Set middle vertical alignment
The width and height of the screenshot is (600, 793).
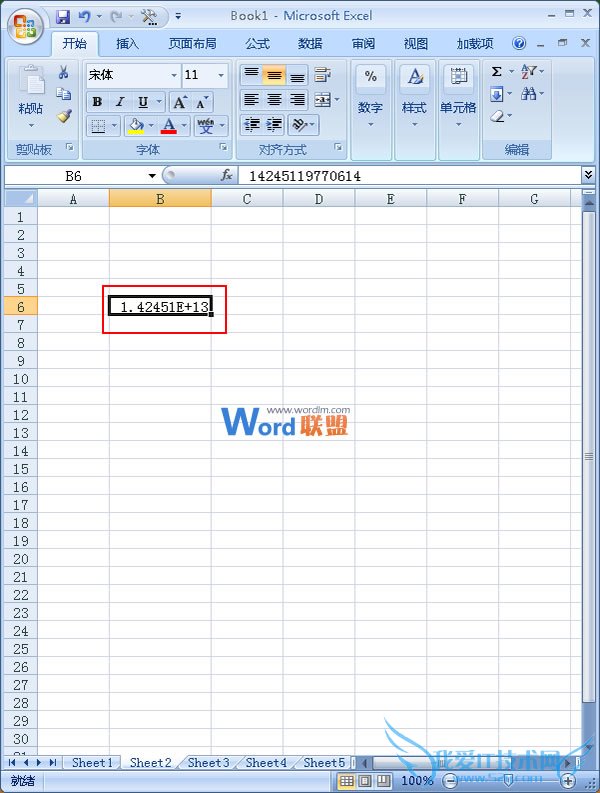coord(274,75)
